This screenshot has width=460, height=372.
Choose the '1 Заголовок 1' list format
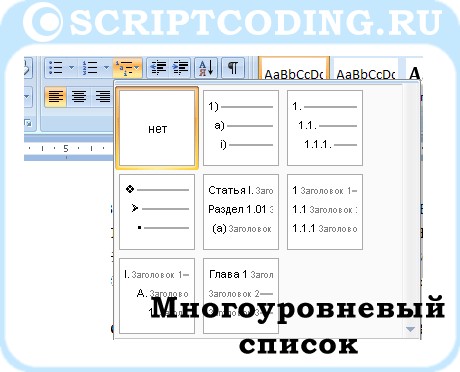click(x=325, y=212)
